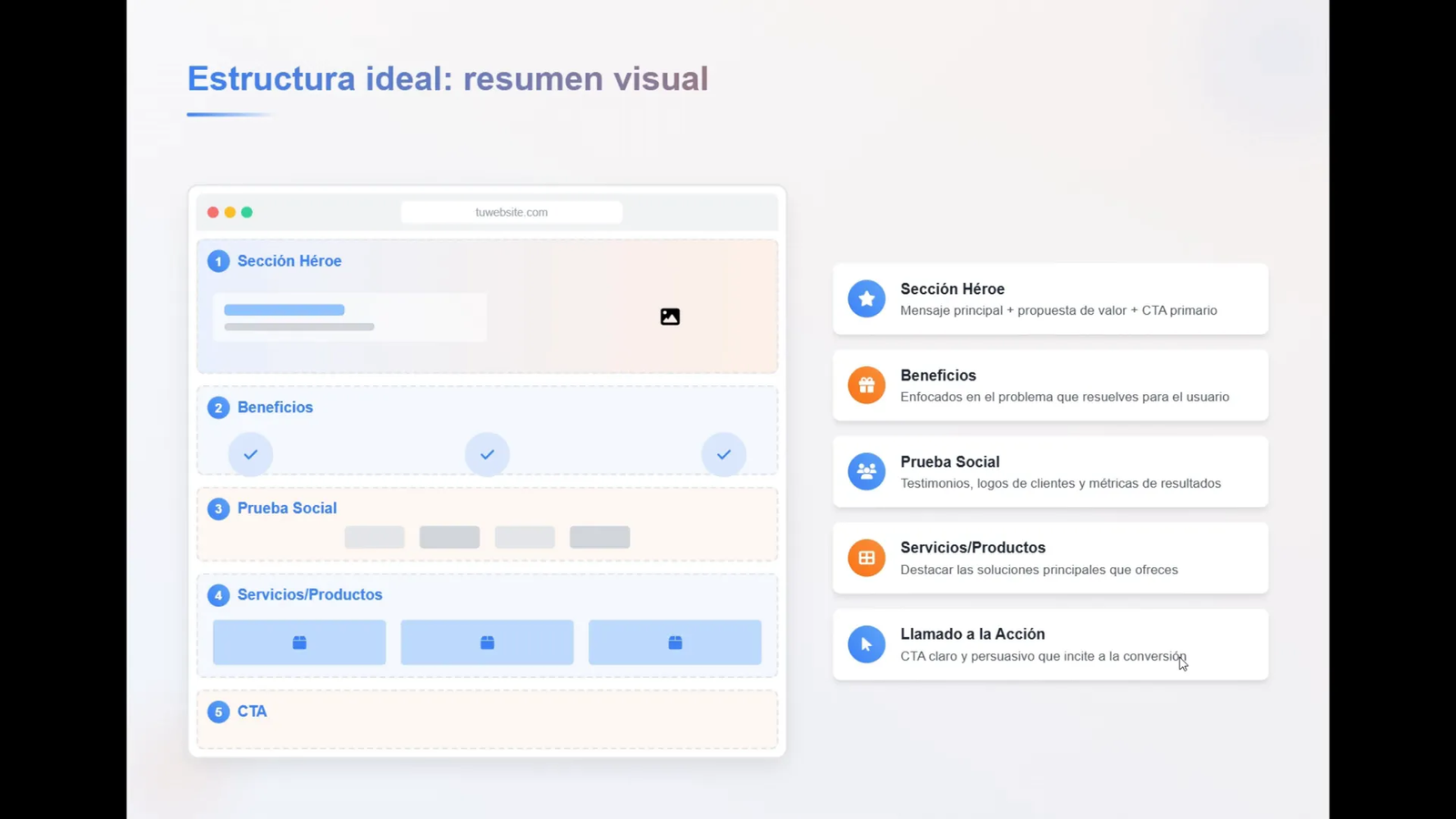
Task: Click the first benefit checkmark circle
Action: (x=250, y=454)
